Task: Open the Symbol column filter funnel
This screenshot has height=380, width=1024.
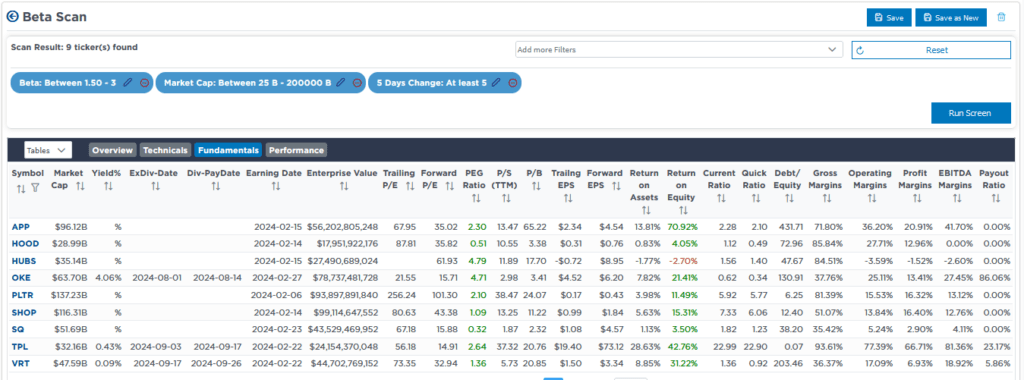Action: tap(35, 188)
